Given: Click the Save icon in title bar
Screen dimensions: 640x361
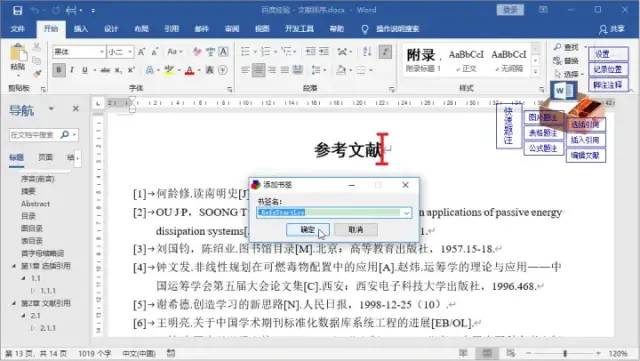Looking at the screenshot, I should click(17, 10).
